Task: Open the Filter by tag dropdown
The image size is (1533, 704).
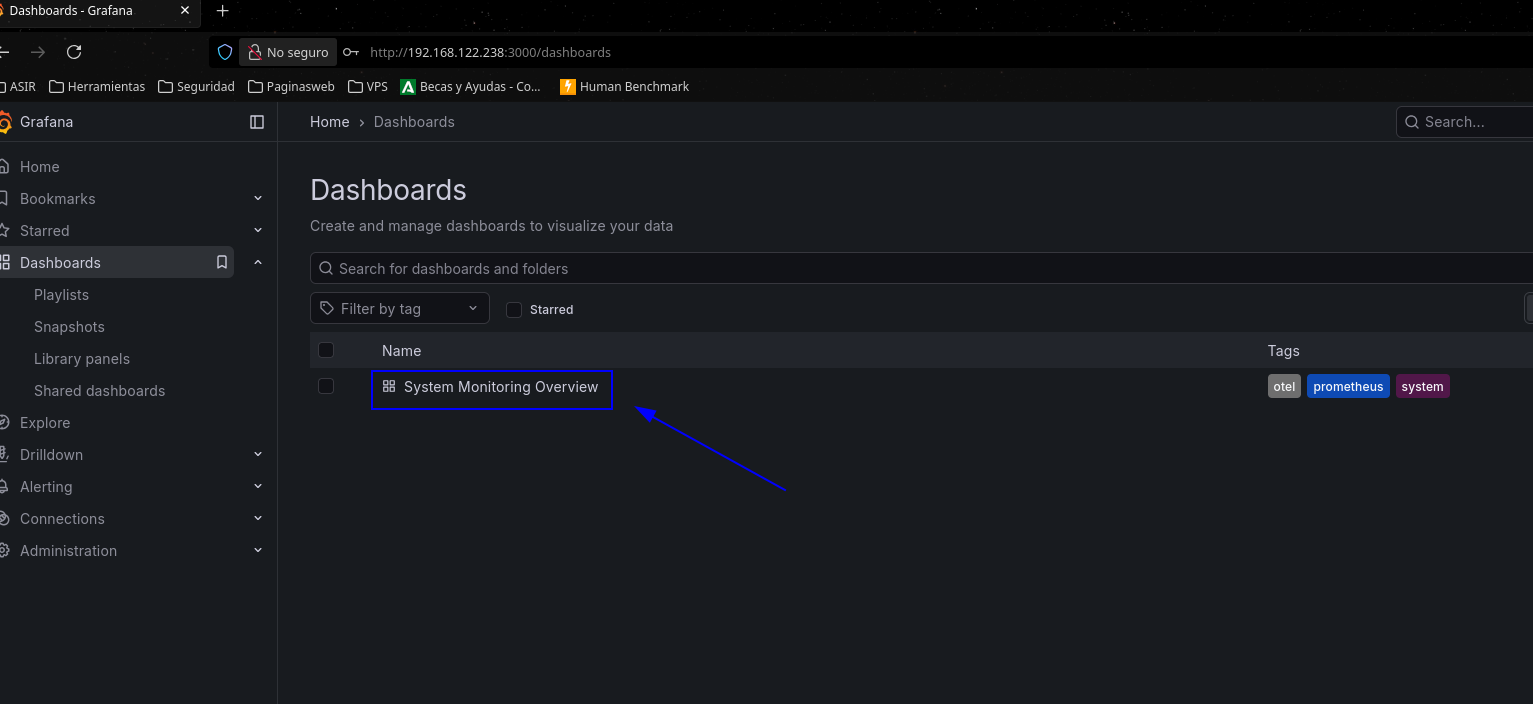Action: pos(400,308)
